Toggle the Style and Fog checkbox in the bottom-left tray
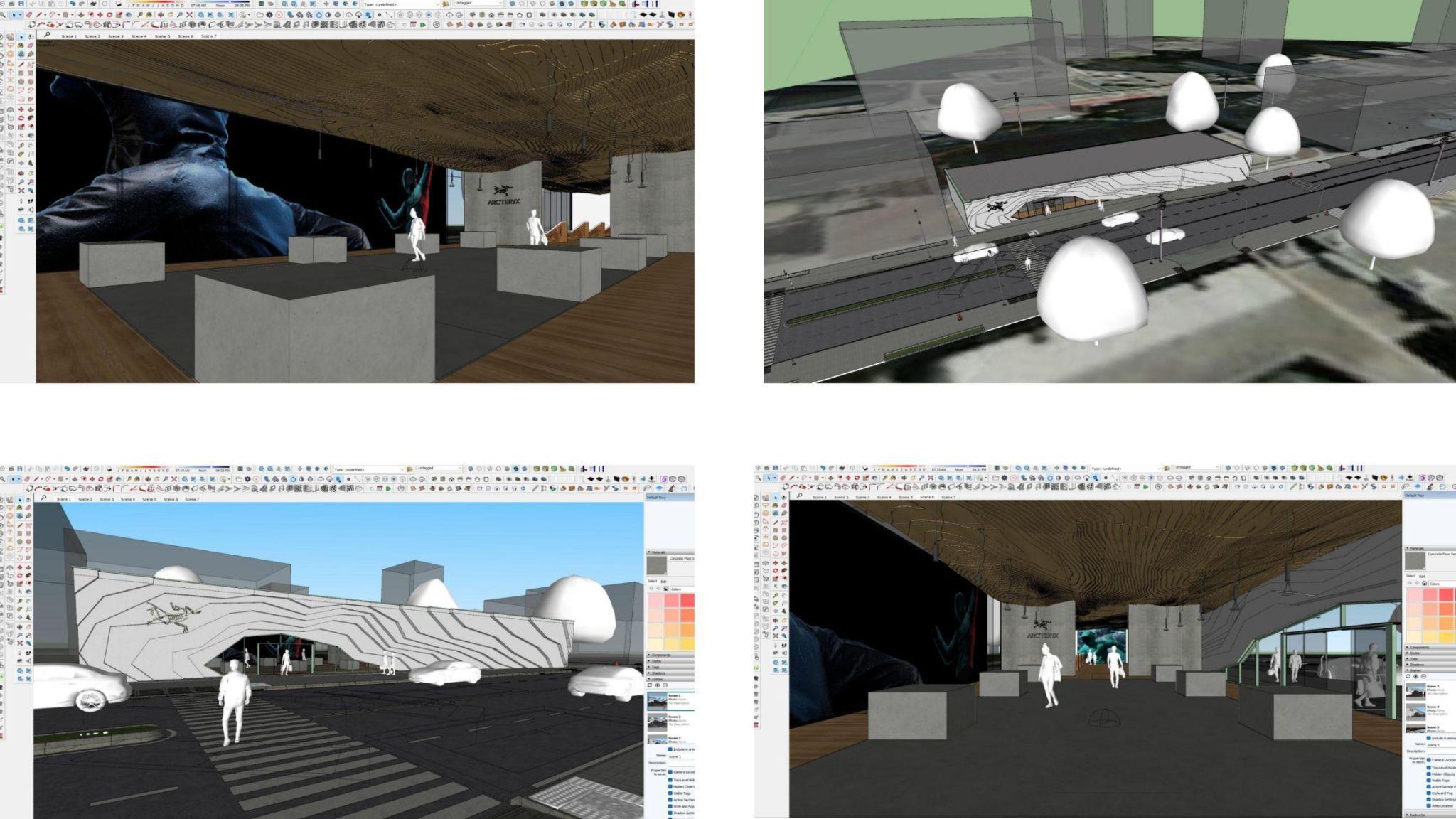The width and height of the screenshot is (1456, 819). 670,807
